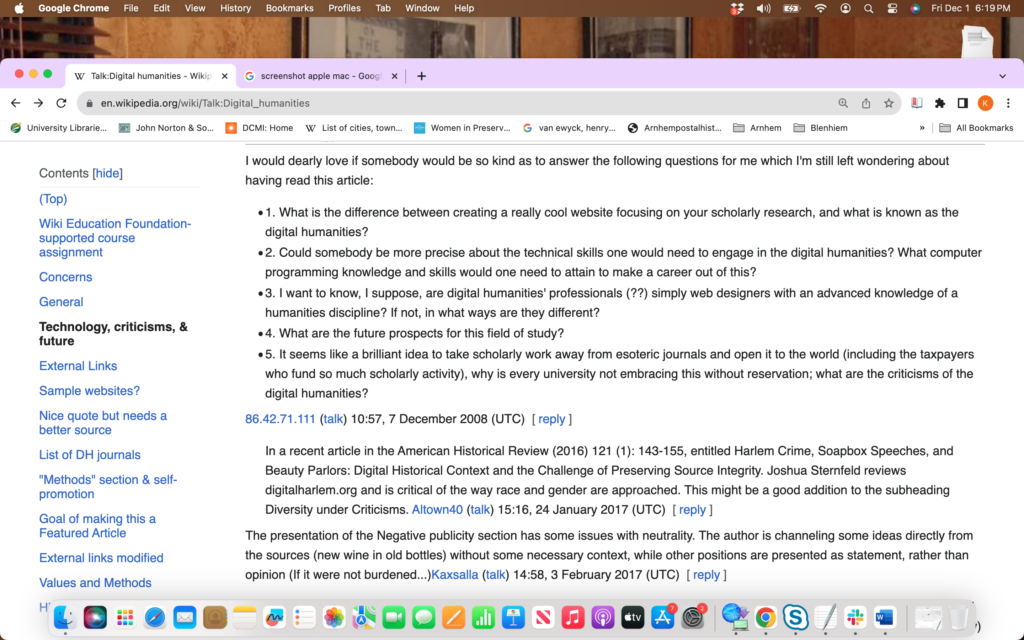The image size is (1024, 640).
Task: Open the new tab plus button
Action: (421, 76)
